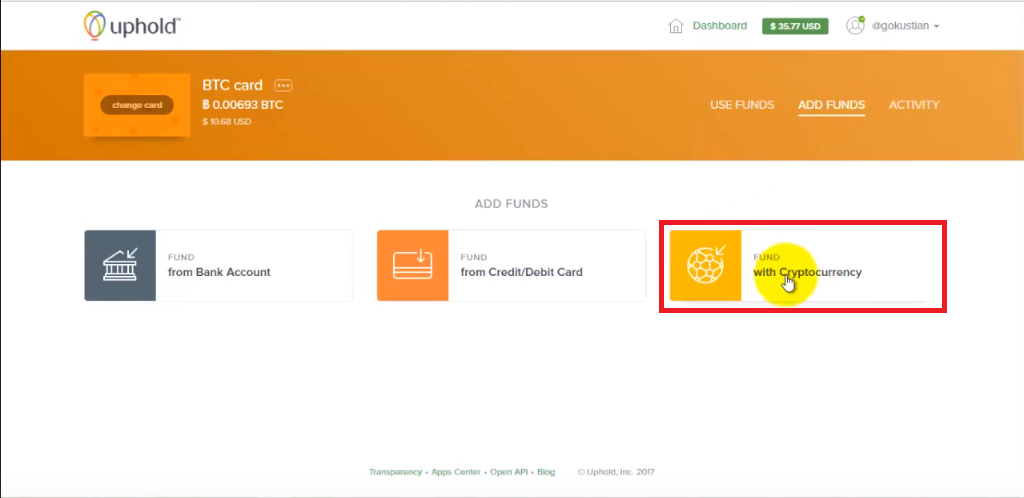Choose Fund with Cryptocurrency
This screenshot has width=1024, height=498.
[x=805, y=265]
